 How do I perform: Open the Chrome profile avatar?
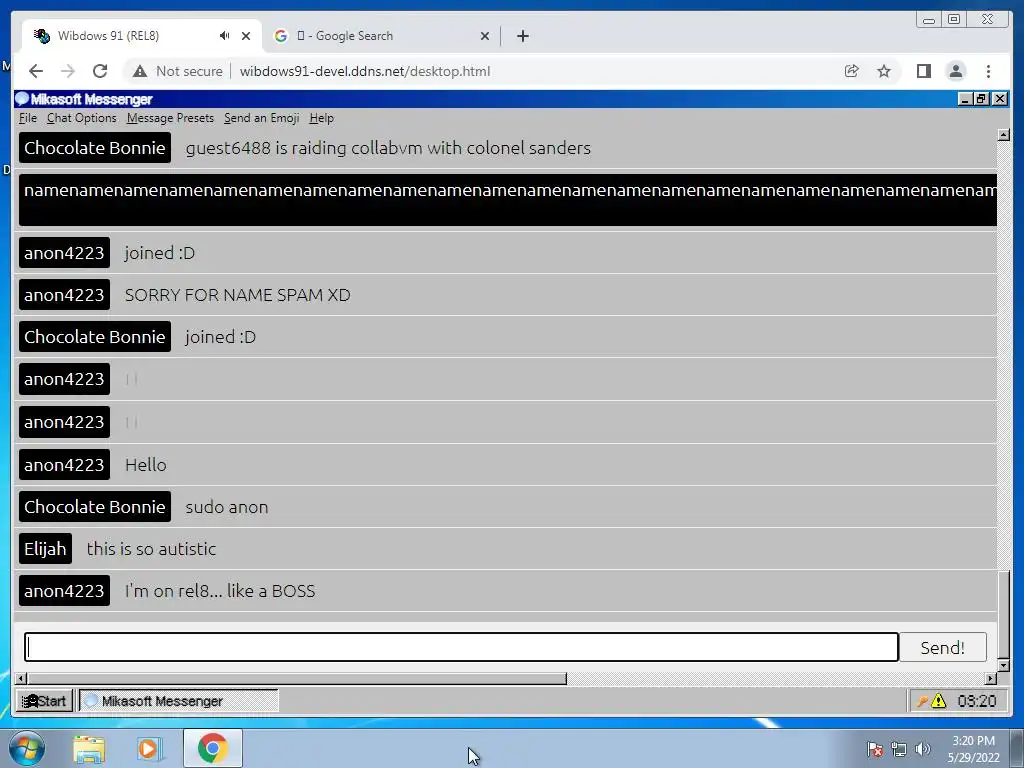point(955,71)
